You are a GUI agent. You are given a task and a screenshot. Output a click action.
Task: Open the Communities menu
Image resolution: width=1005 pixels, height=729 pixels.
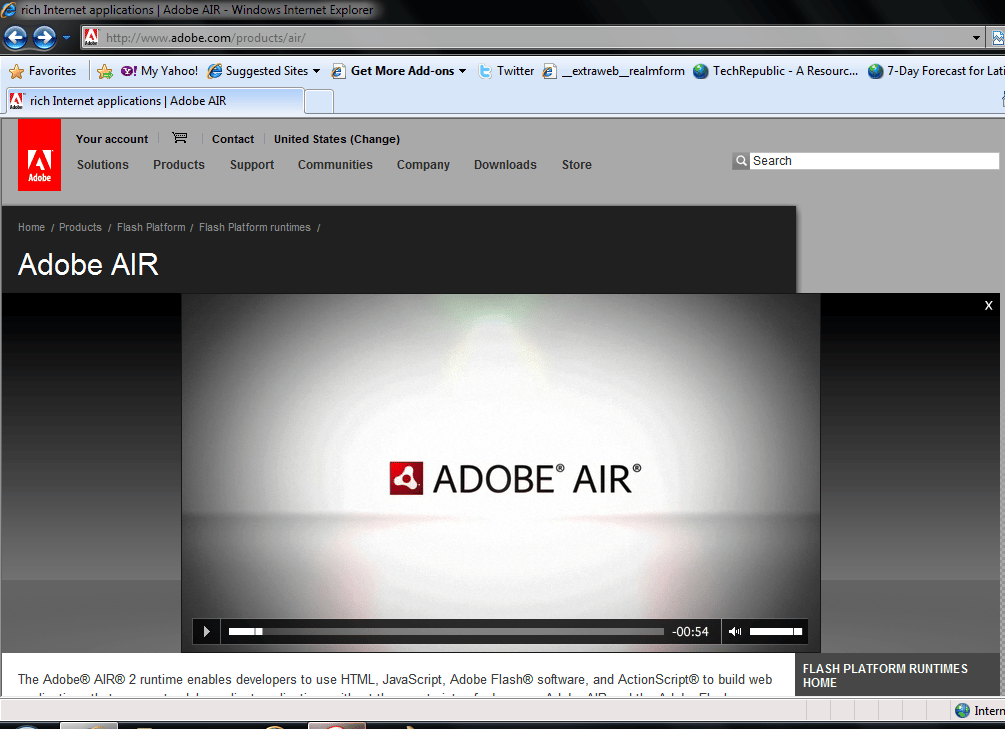point(335,165)
